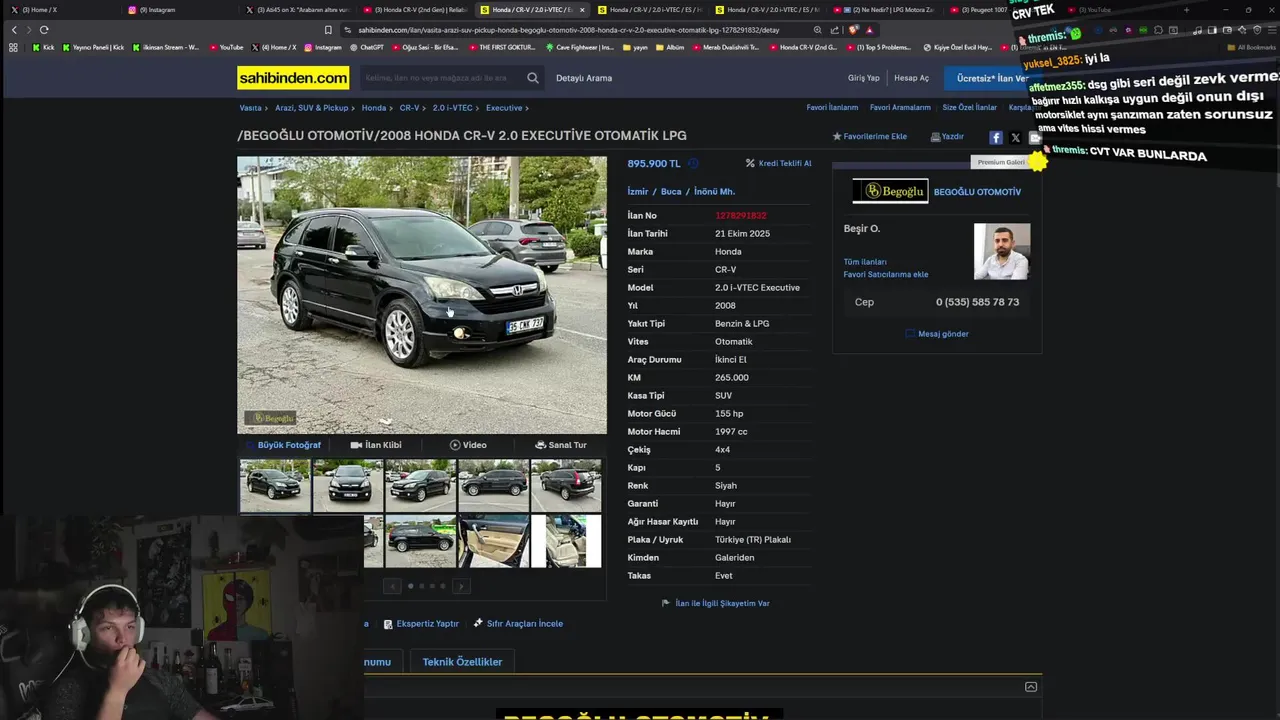The width and height of the screenshot is (1280, 720).
Task: Click Begoğlu dealer logo
Action: pos(890,191)
